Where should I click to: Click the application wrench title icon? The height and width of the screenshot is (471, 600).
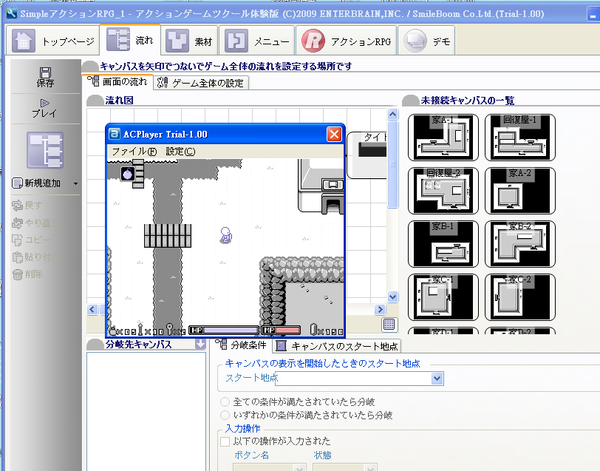pyautogui.click(x=11, y=13)
